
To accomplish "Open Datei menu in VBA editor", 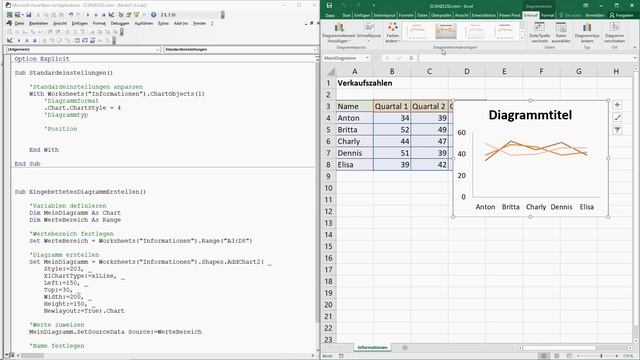I will coord(19,23).
